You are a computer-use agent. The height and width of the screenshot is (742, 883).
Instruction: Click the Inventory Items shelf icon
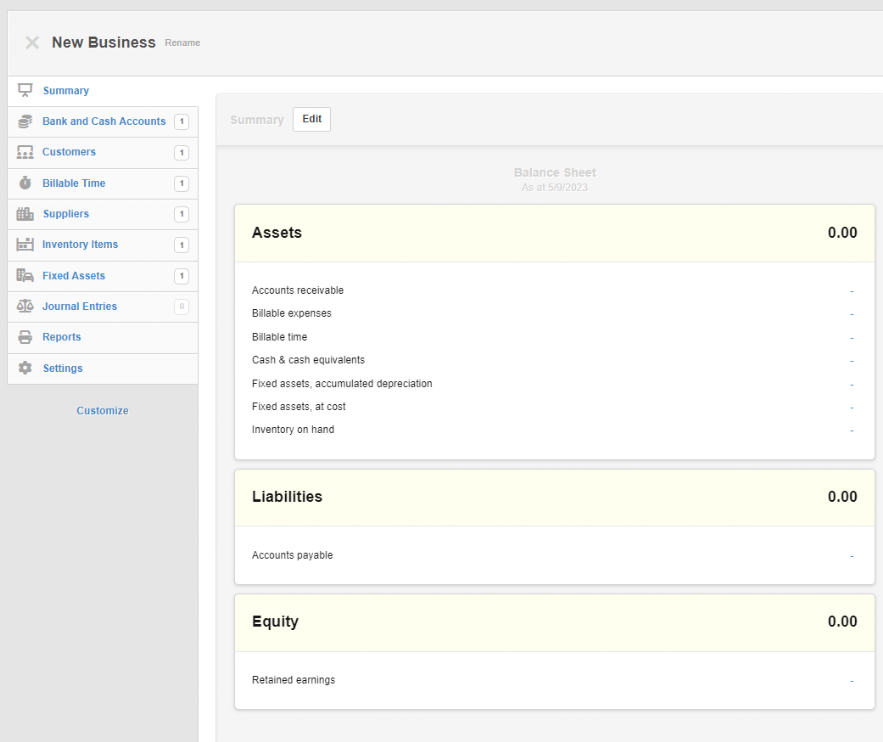(x=25, y=244)
